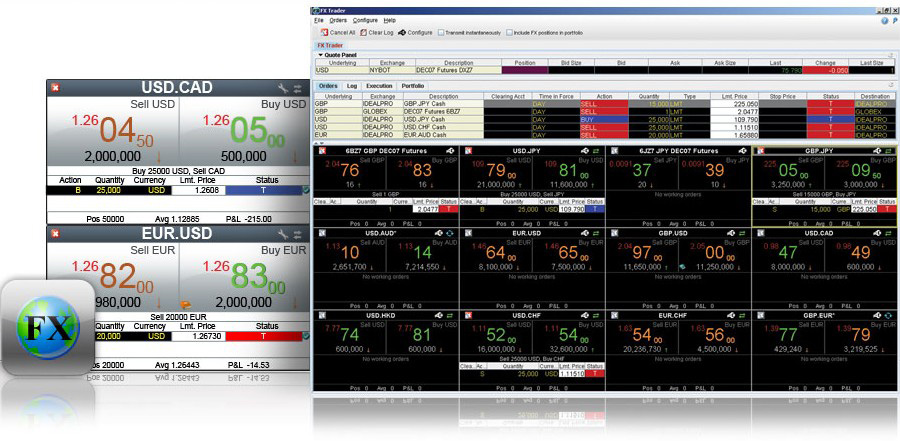Viewport: 900px width, 441px height.
Task: Collapse the Quote Panel triangle
Action: (x=321, y=55)
